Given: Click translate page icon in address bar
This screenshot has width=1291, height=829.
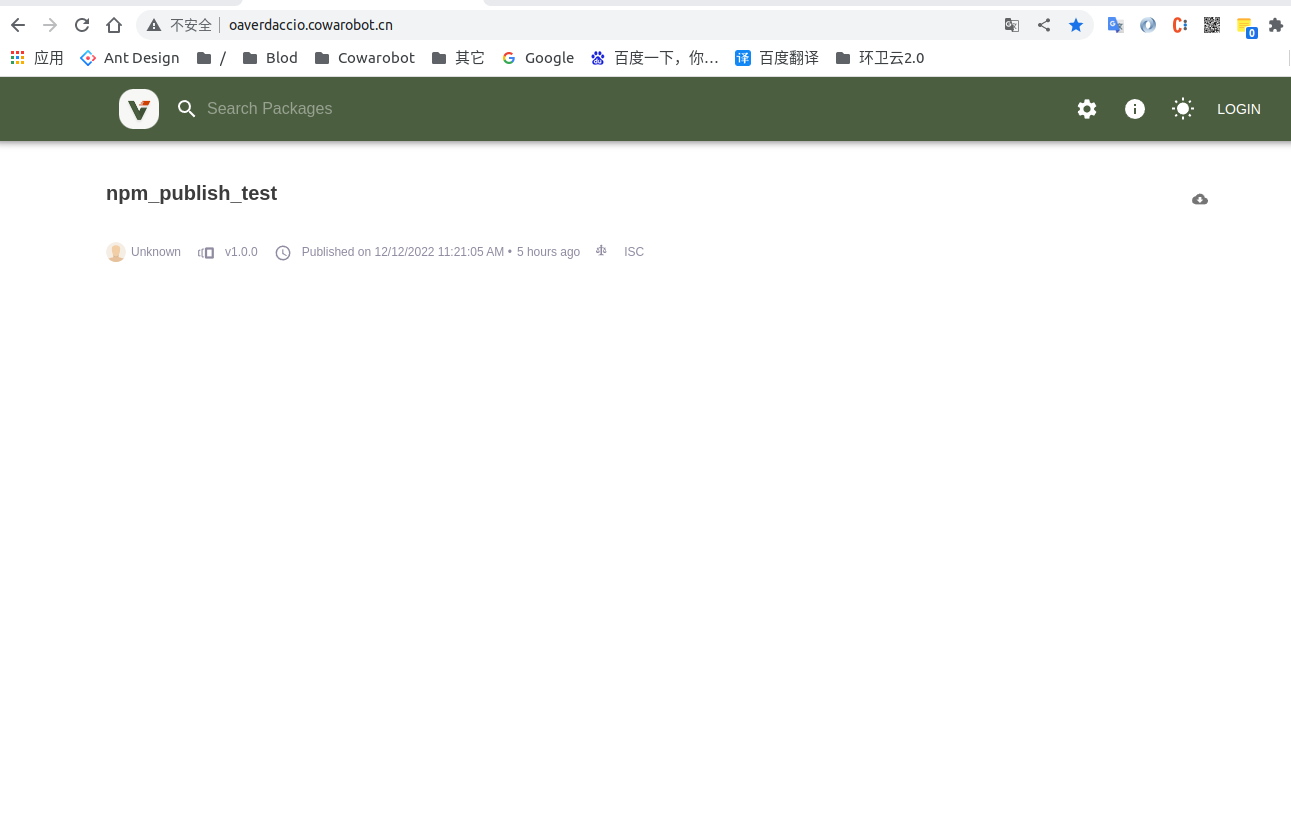Looking at the screenshot, I should click(x=1012, y=25).
